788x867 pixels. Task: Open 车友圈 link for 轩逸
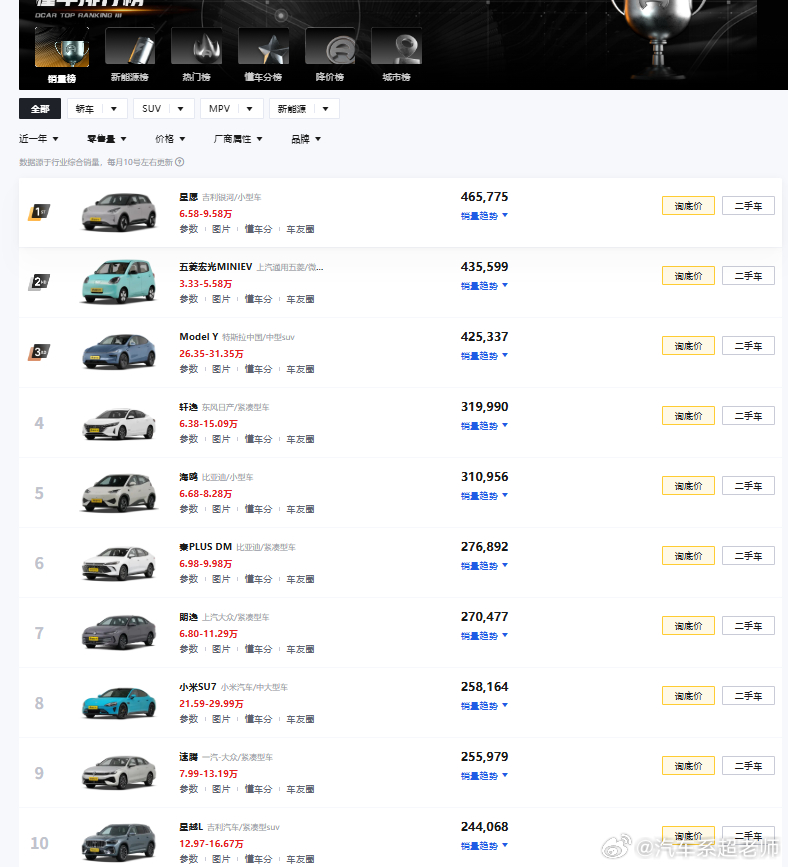coord(300,439)
